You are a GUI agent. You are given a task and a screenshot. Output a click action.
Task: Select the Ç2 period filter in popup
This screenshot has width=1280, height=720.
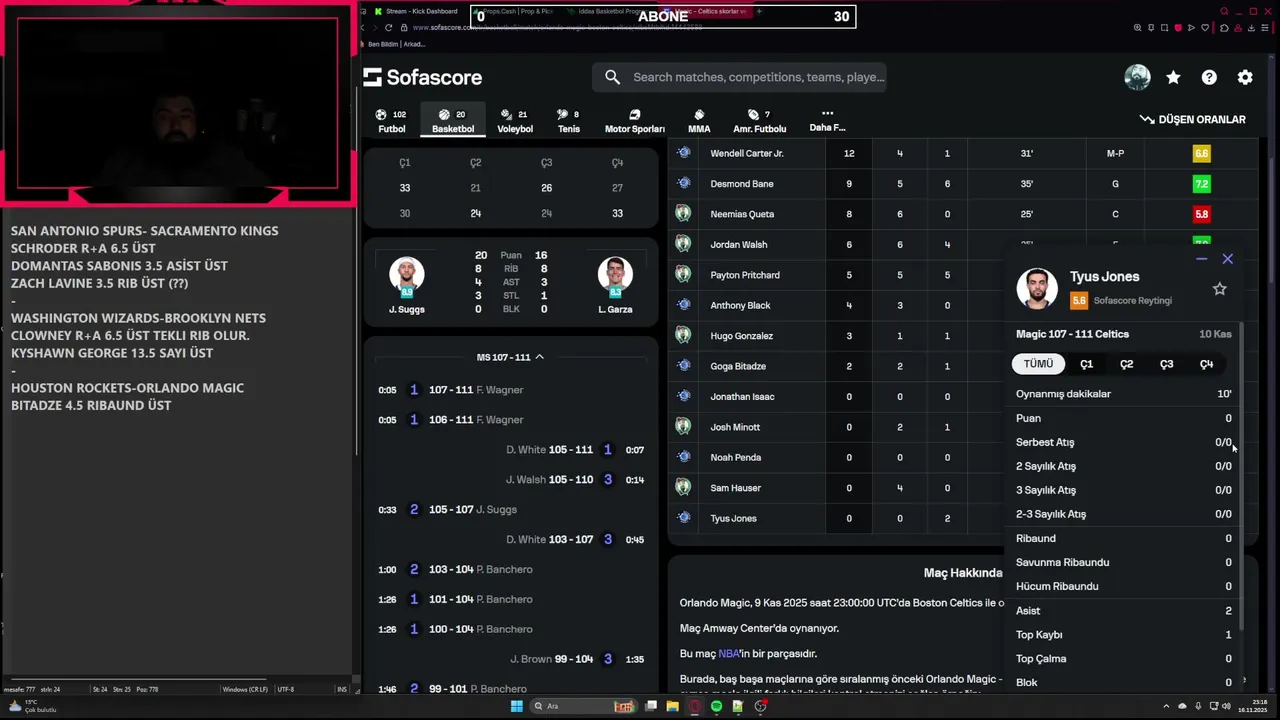tap(1126, 364)
